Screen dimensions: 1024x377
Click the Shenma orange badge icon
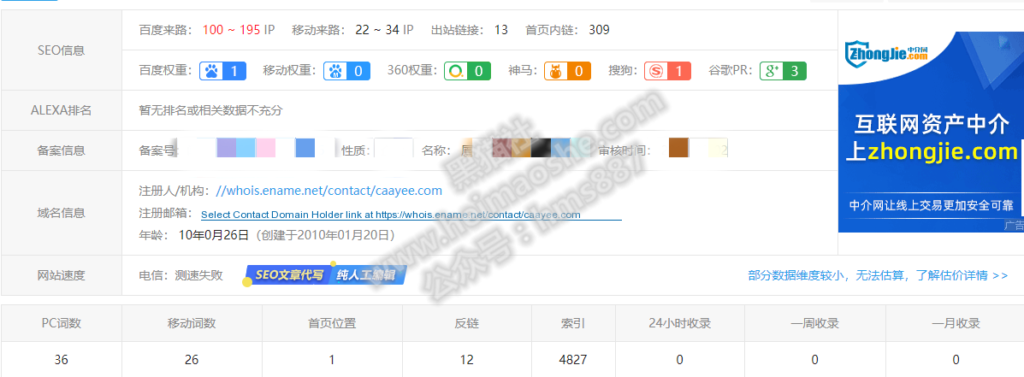tap(568, 71)
